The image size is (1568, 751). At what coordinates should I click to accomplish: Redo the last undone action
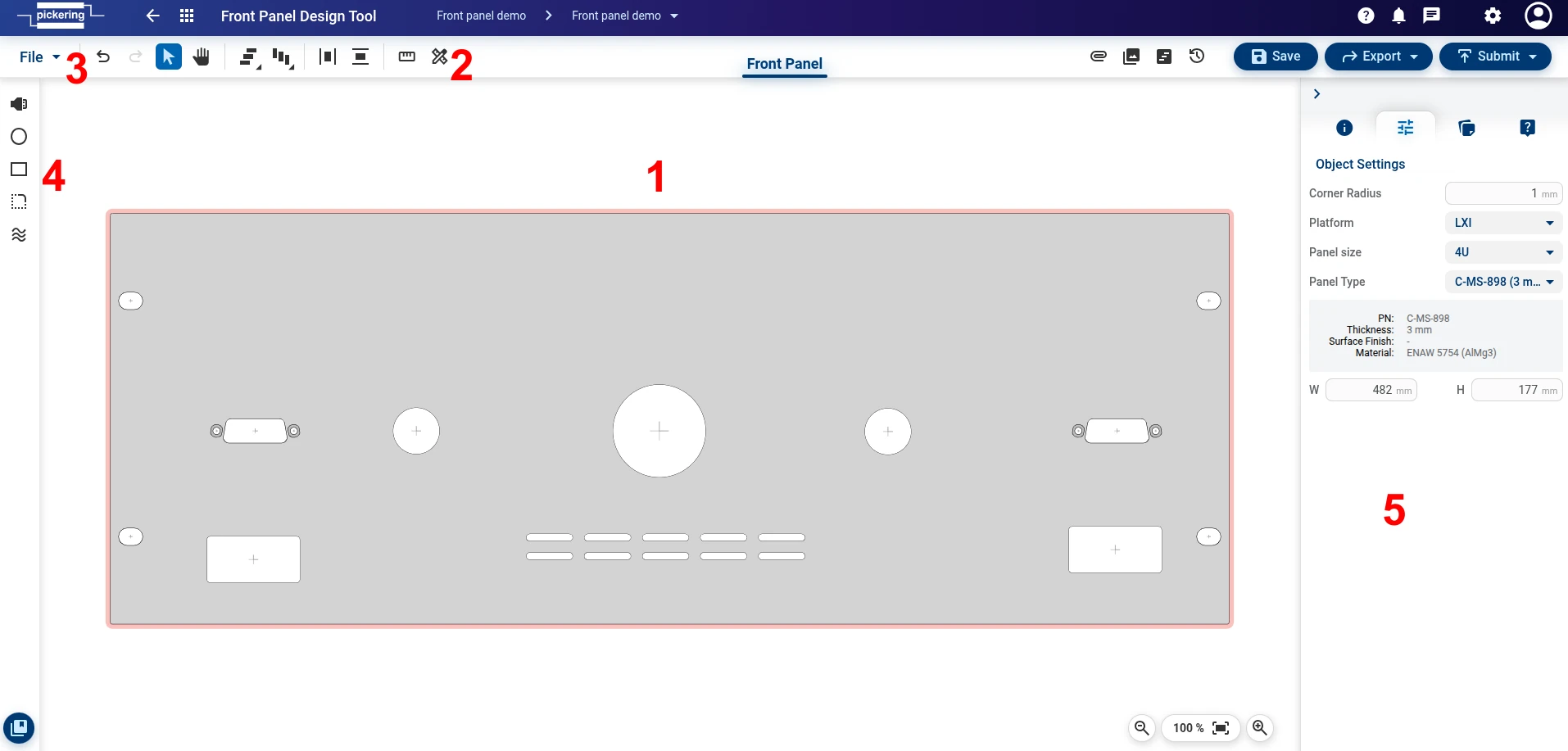click(136, 57)
